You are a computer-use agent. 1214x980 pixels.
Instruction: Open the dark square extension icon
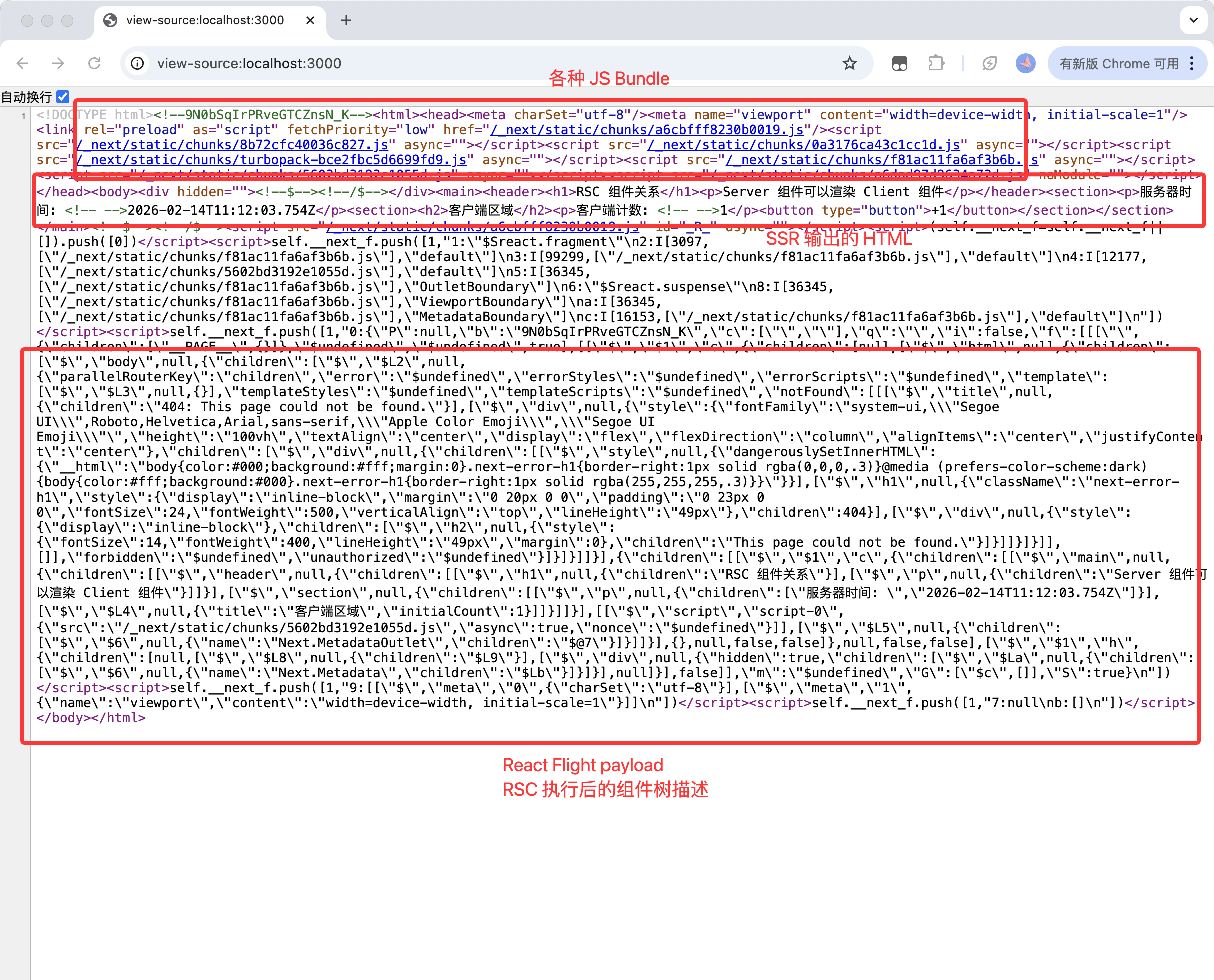click(900, 63)
